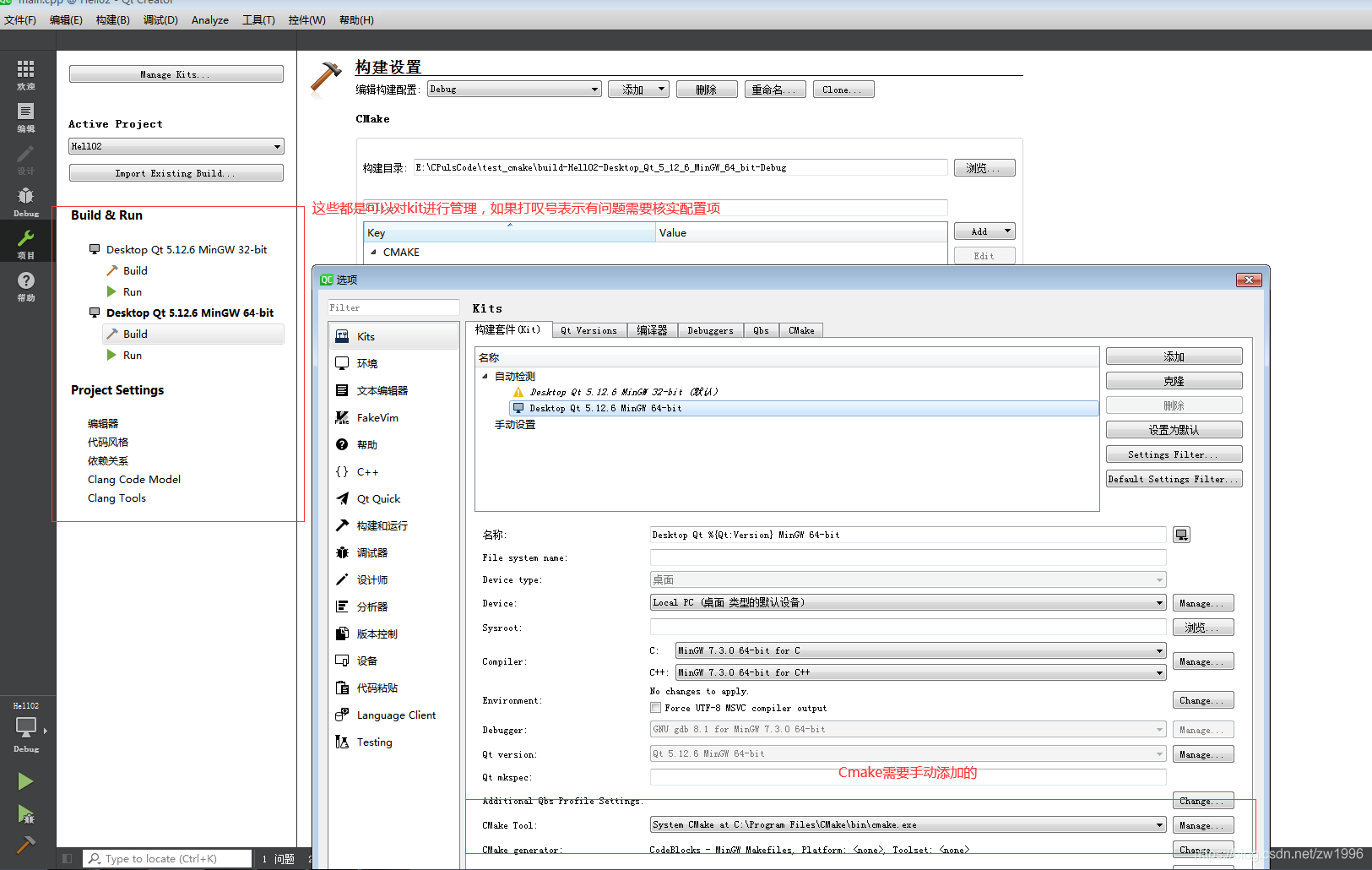Open 帮助 category in options dialog
This screenshot has width=1372, height=870.
393,444
